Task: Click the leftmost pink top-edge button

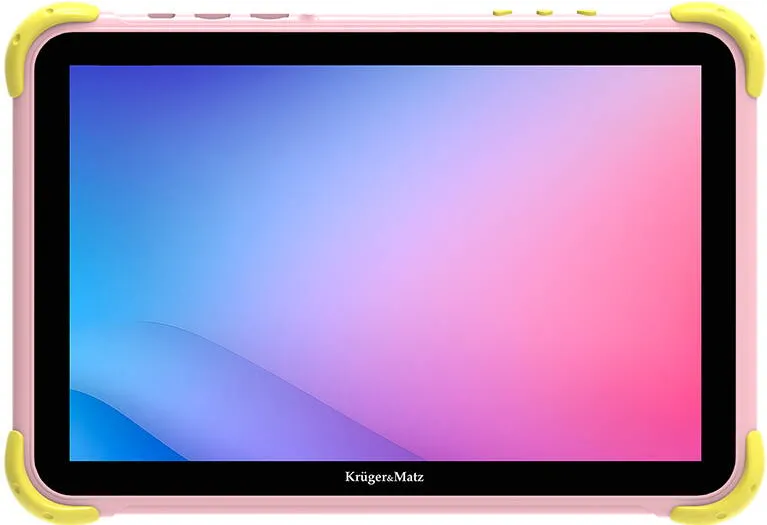Action: (161, 16)
